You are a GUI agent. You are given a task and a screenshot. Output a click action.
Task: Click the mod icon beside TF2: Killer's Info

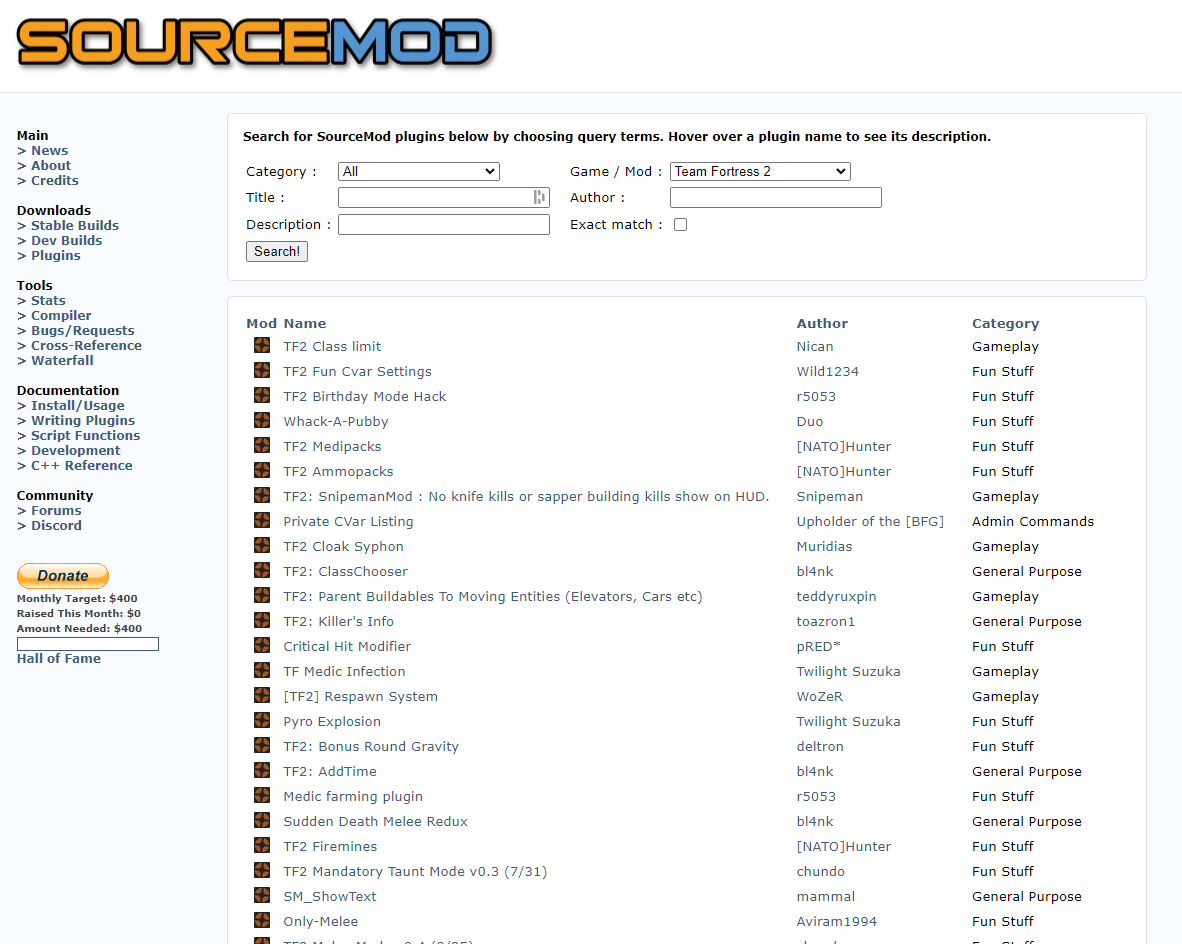pos(262,620)
